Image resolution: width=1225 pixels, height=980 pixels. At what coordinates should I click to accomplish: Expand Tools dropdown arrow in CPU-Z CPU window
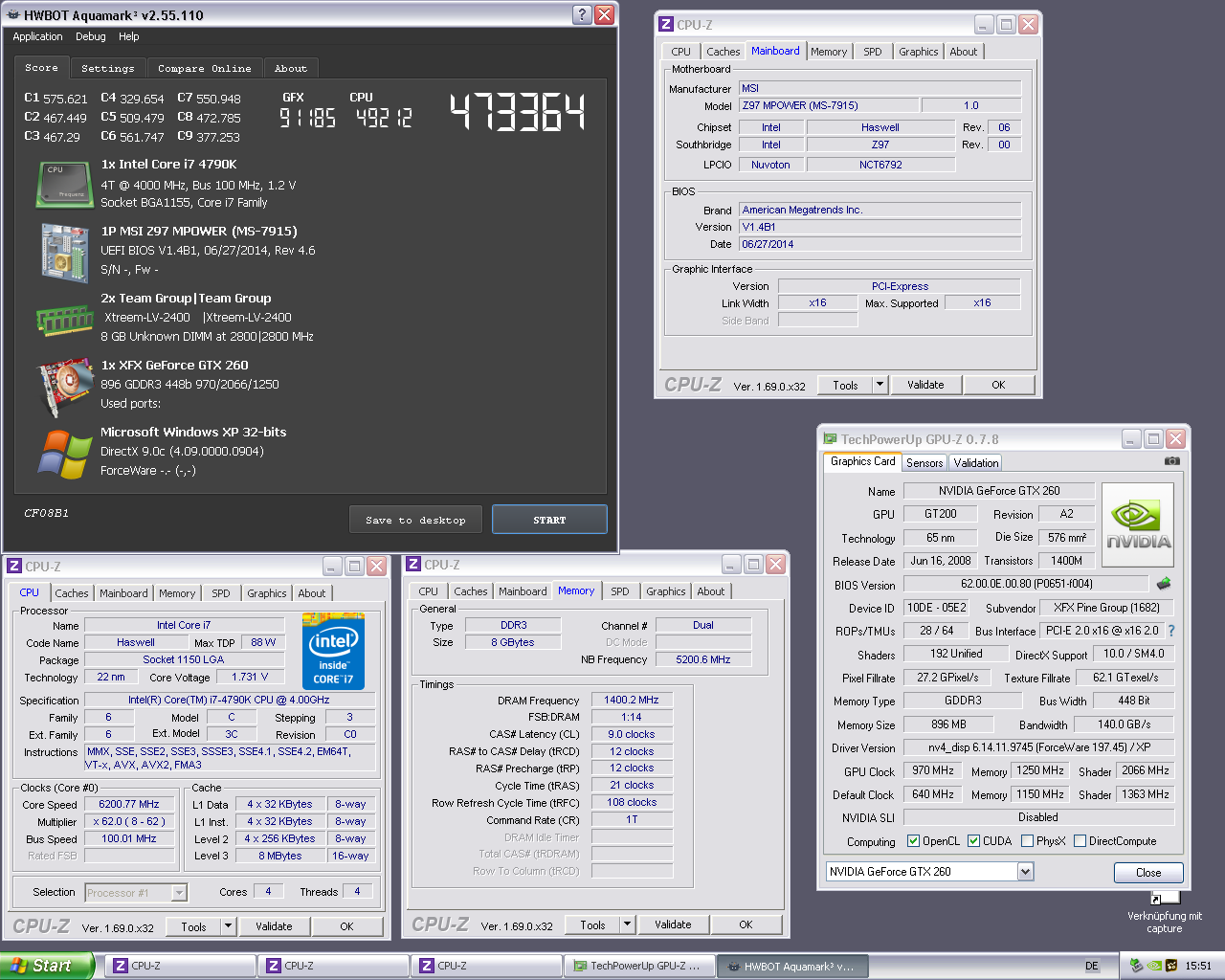228,926
